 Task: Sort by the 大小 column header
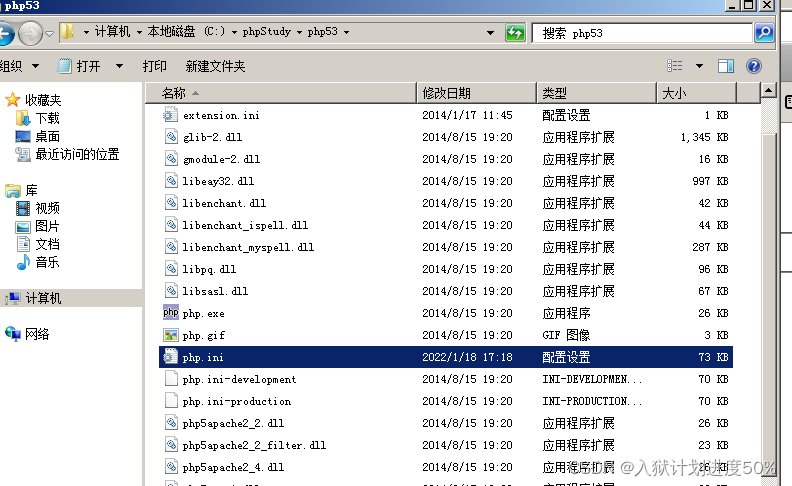(x=696, y=93)
